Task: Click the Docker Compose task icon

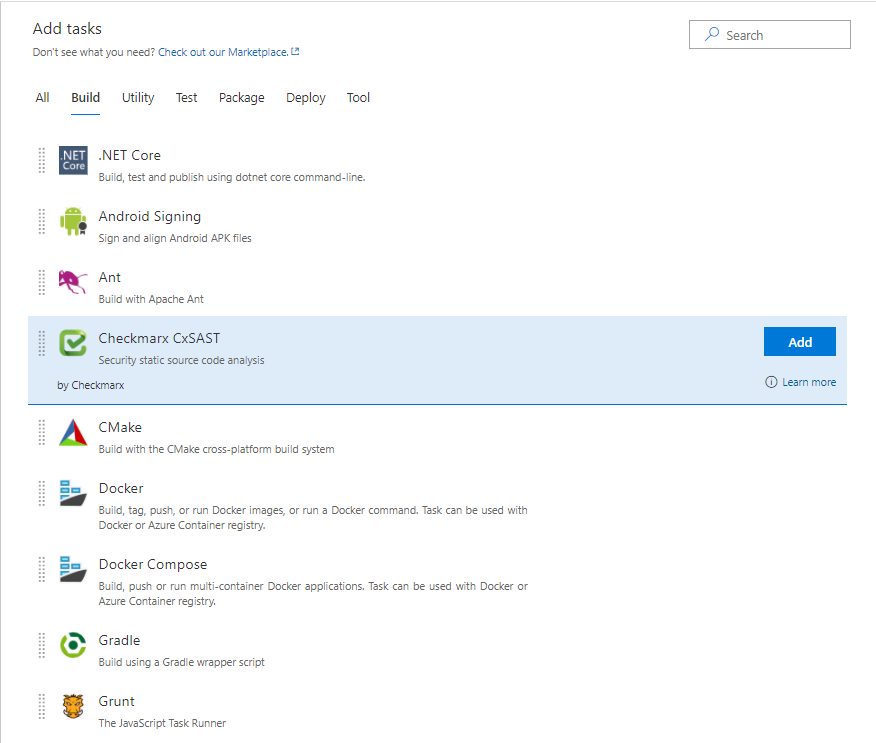Action: click(x=73, y=569)
